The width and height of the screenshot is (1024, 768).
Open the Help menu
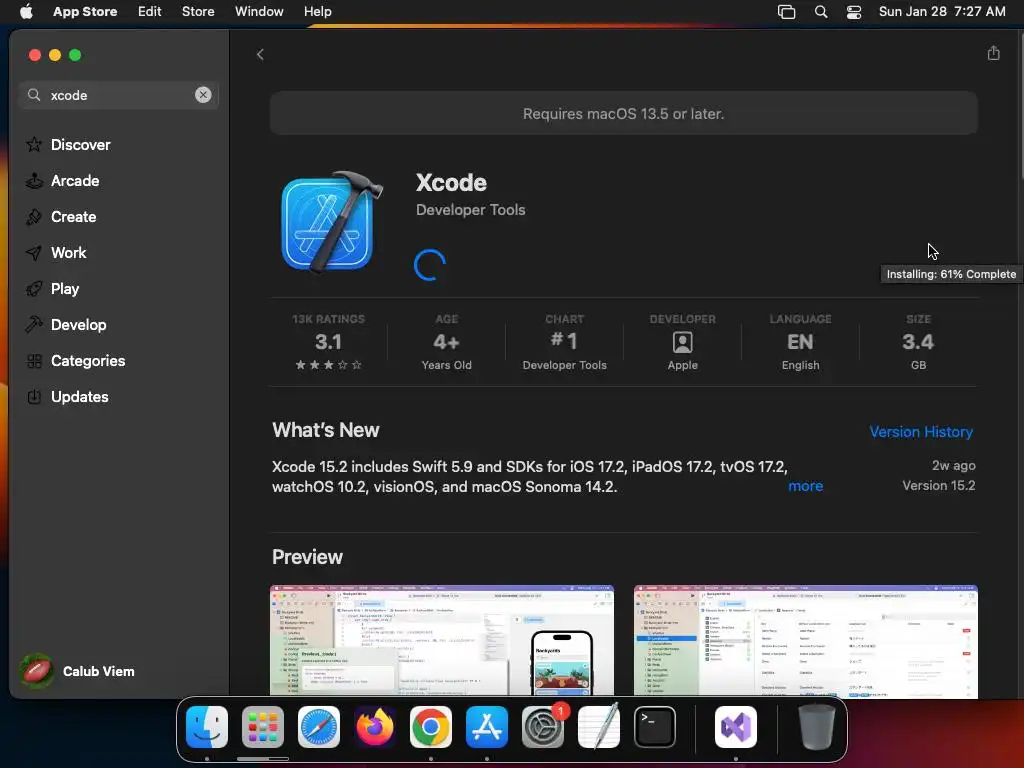pyautogui.click(x=317, y=11)
